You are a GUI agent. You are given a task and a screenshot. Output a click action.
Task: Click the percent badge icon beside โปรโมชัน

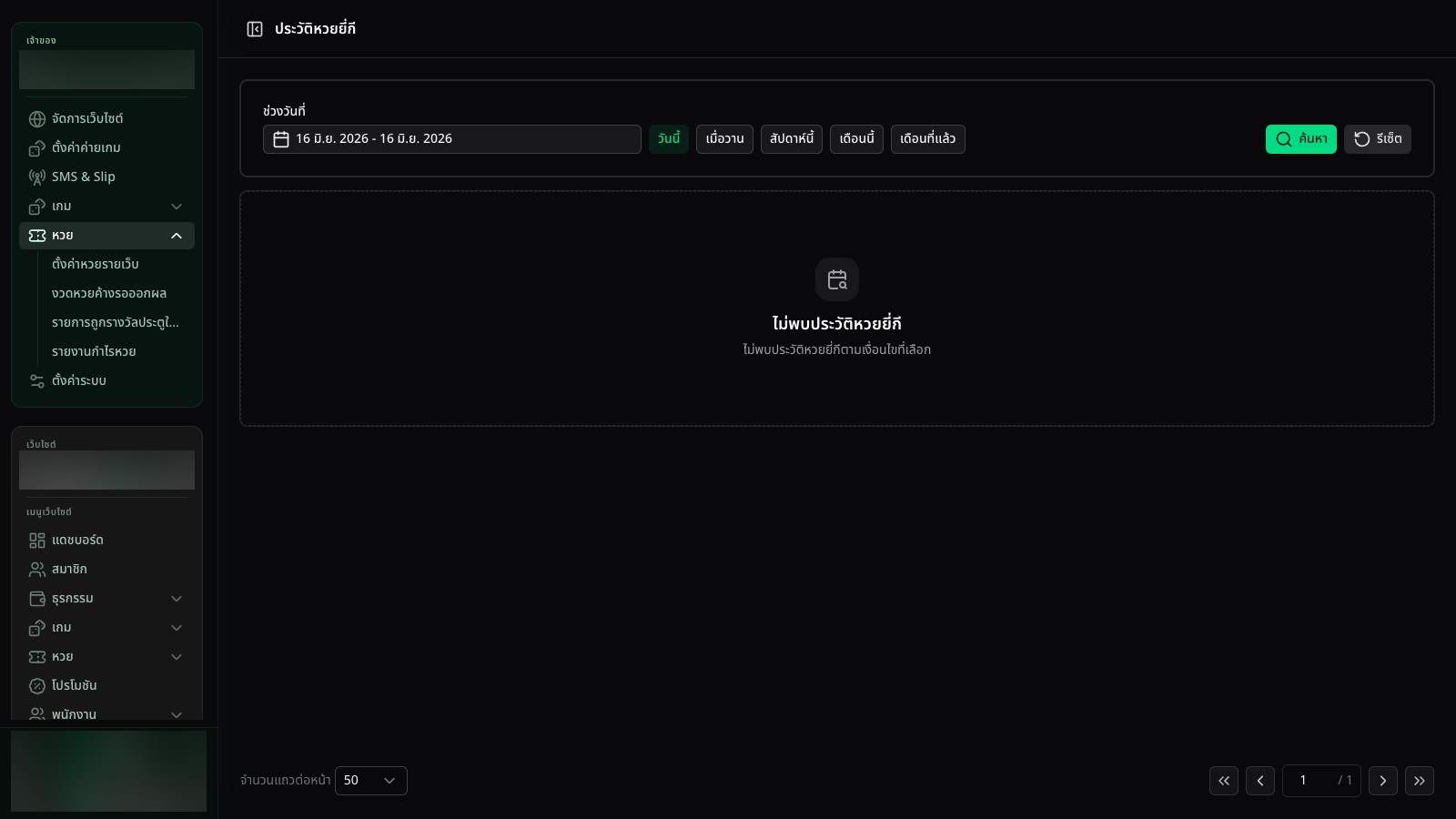pos(37,686)
